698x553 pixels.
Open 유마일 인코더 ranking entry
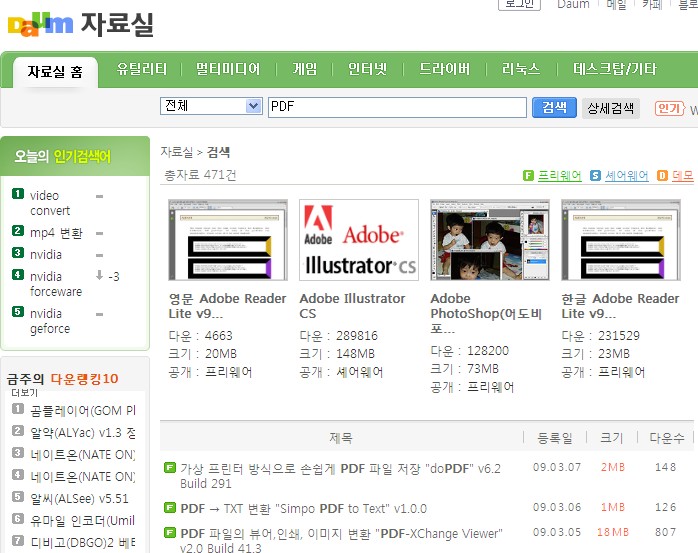point(82,520)
